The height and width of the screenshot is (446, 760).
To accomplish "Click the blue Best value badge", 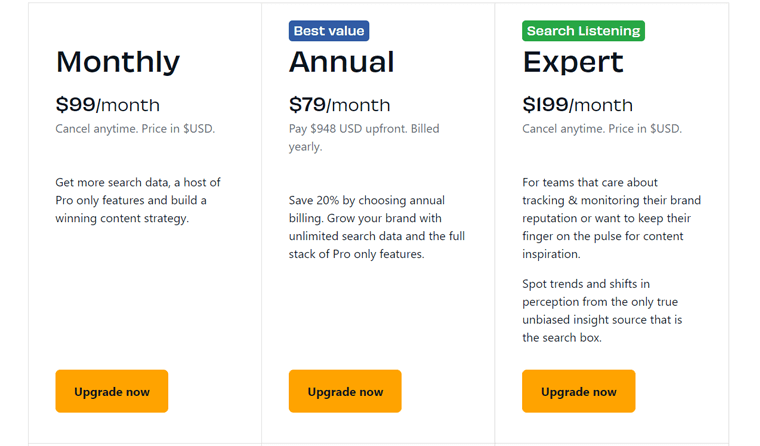I will pyautogui.click(x=329, y=31).
